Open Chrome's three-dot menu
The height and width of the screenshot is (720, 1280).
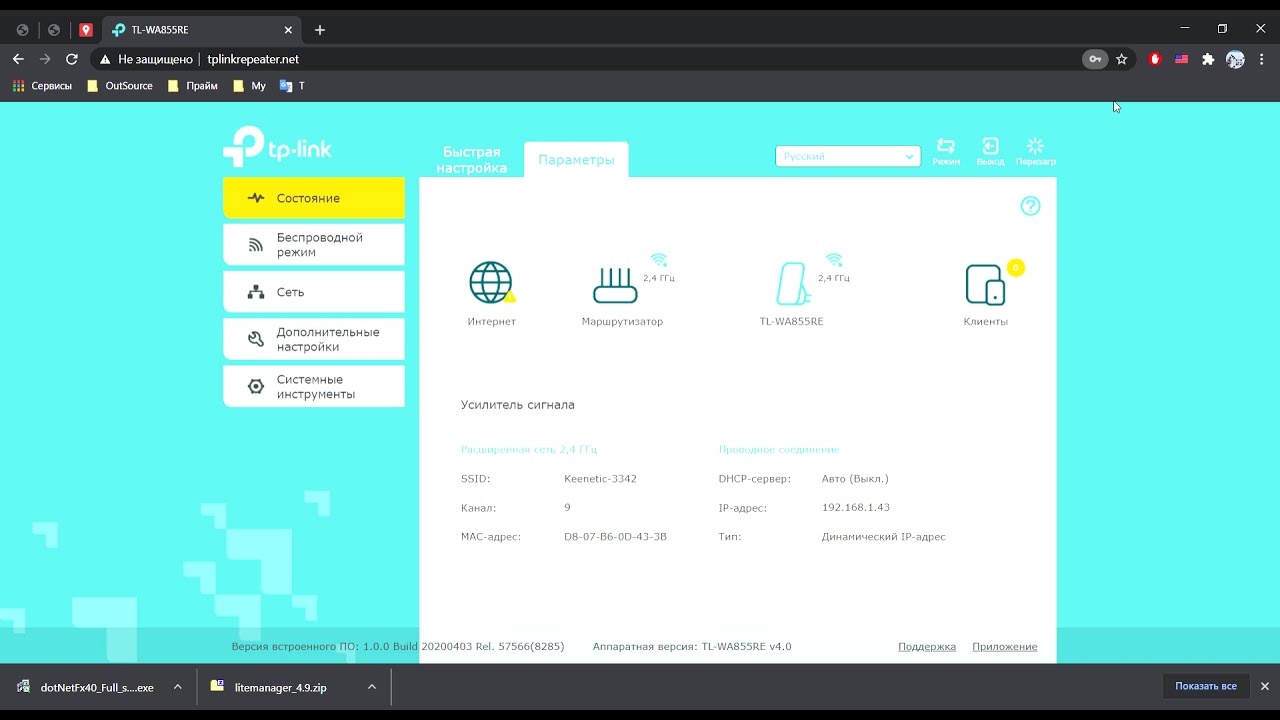coord(1261,59)
